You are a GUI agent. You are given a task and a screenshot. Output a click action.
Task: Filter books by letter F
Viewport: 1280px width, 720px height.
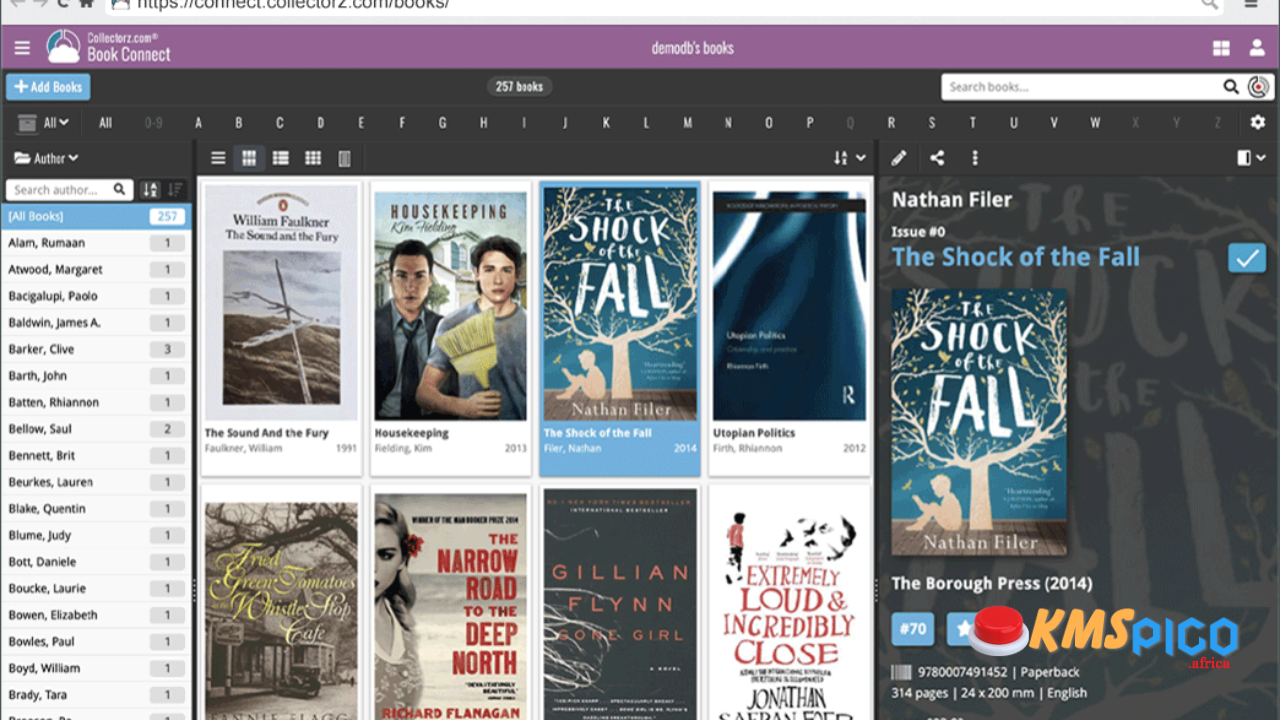[x=402, y=123]
